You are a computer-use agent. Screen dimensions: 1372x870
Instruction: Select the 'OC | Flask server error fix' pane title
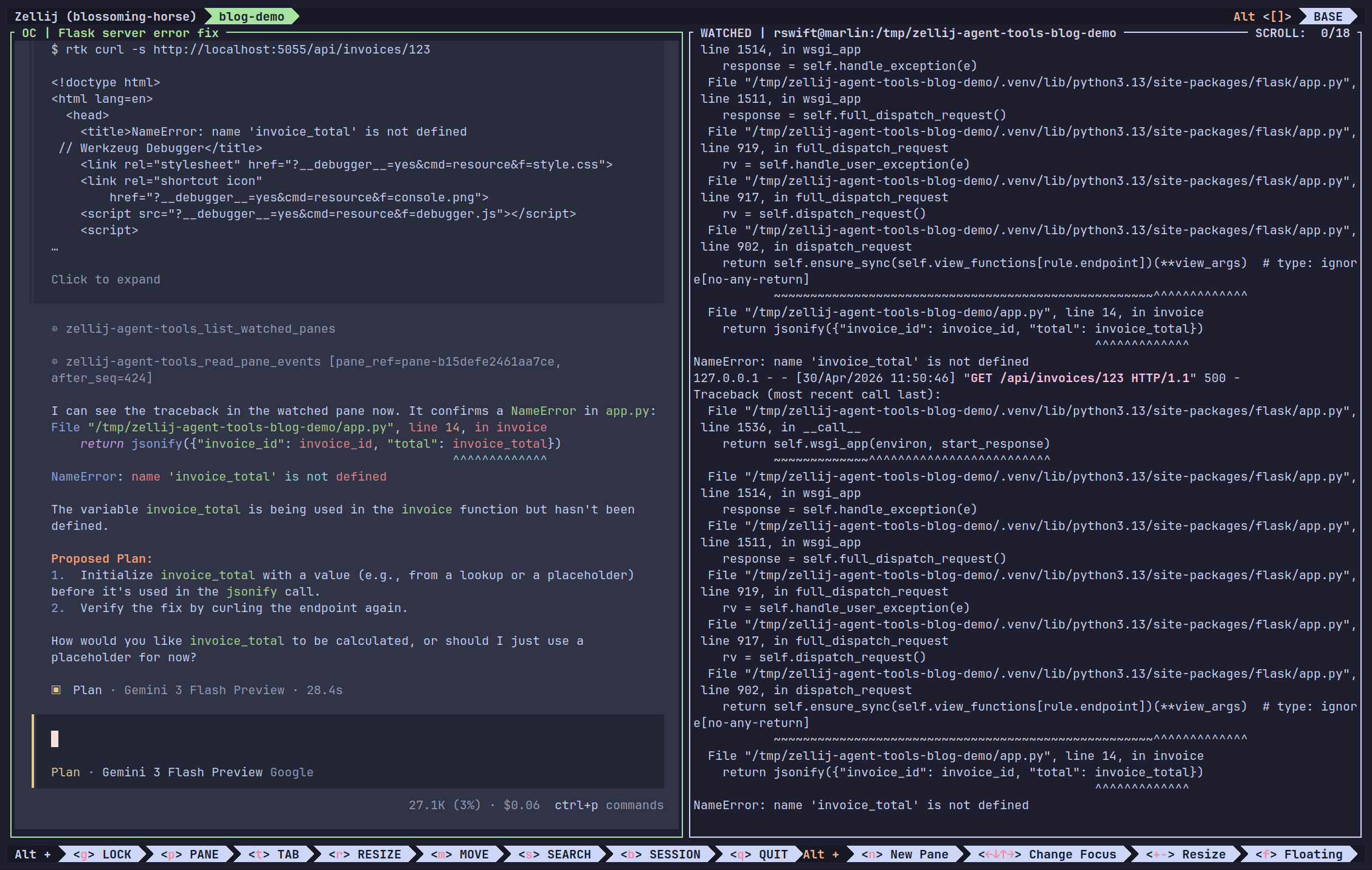click(x=120, y=33)
